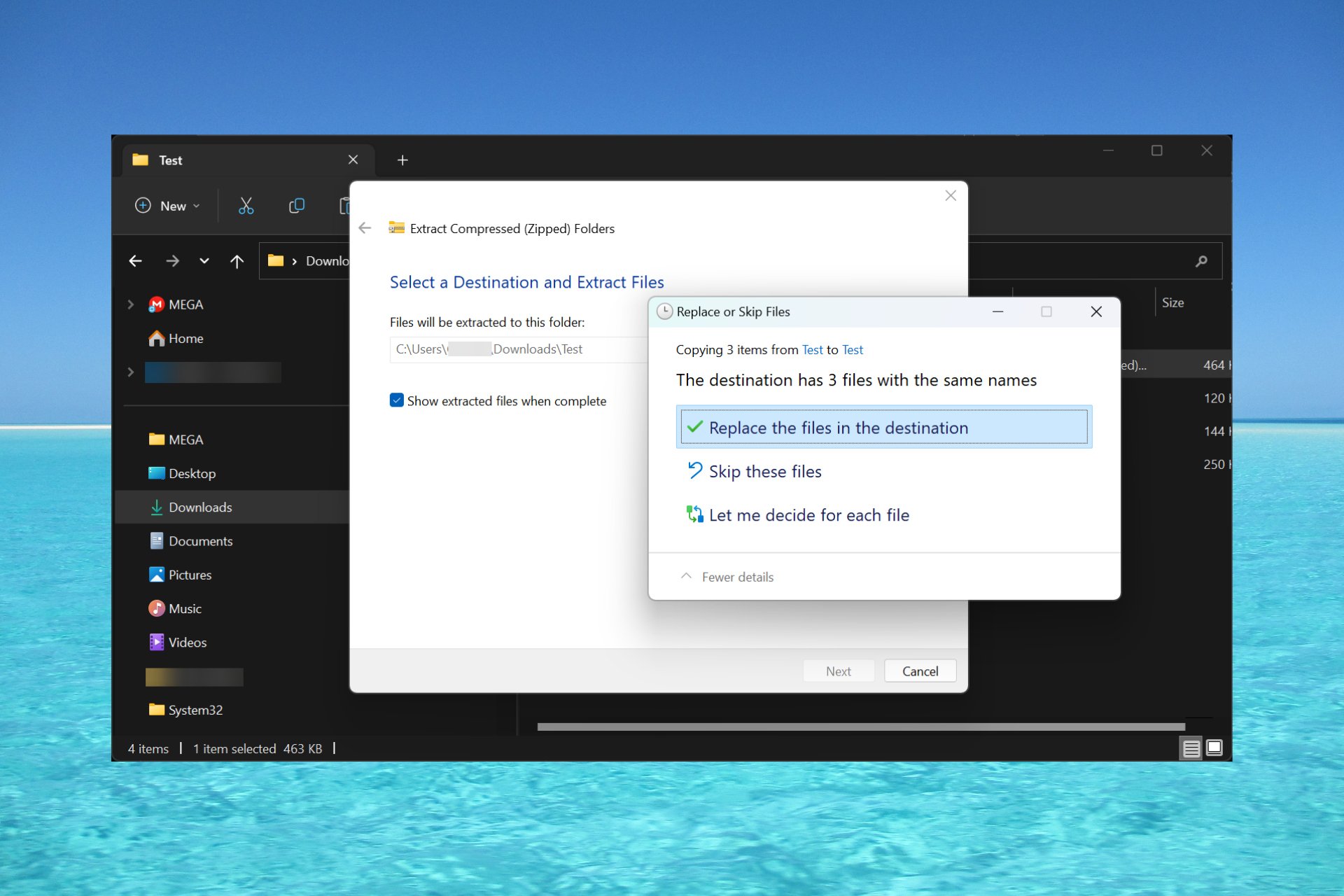Switch to large thumbnails view in the status bar

click(x=1213, y=748)
